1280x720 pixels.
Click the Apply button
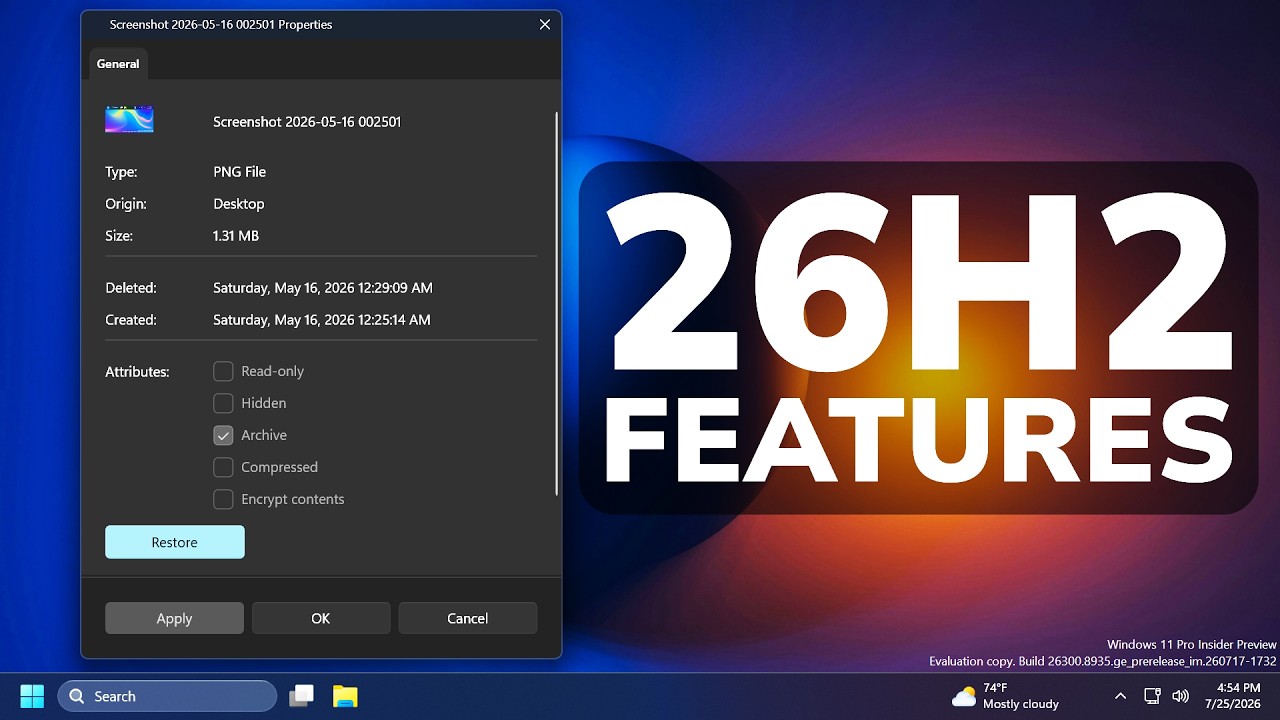tap(174, 618)
